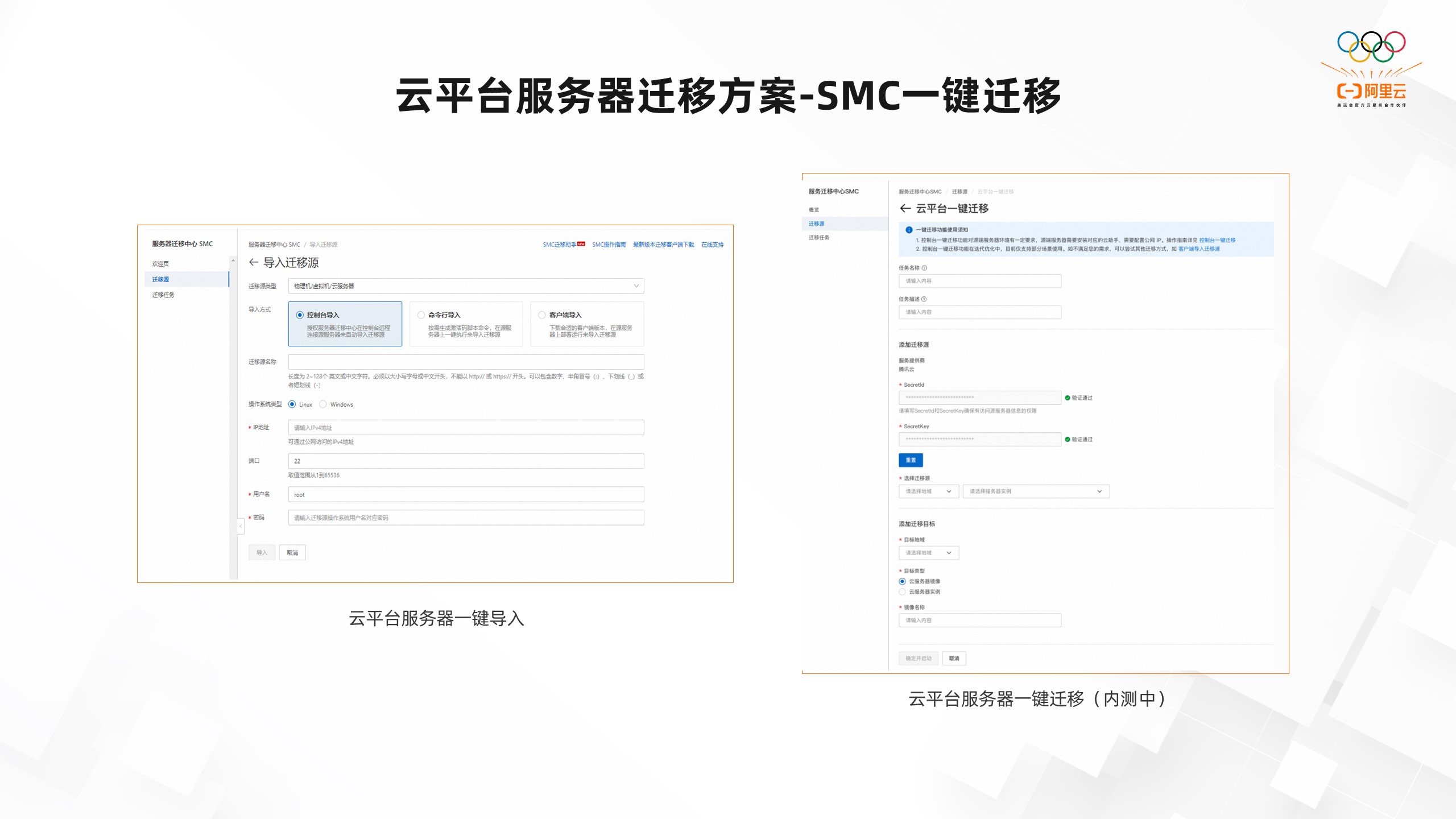
Task: Focus the 任务描述 input field
Action: point(980,312)
